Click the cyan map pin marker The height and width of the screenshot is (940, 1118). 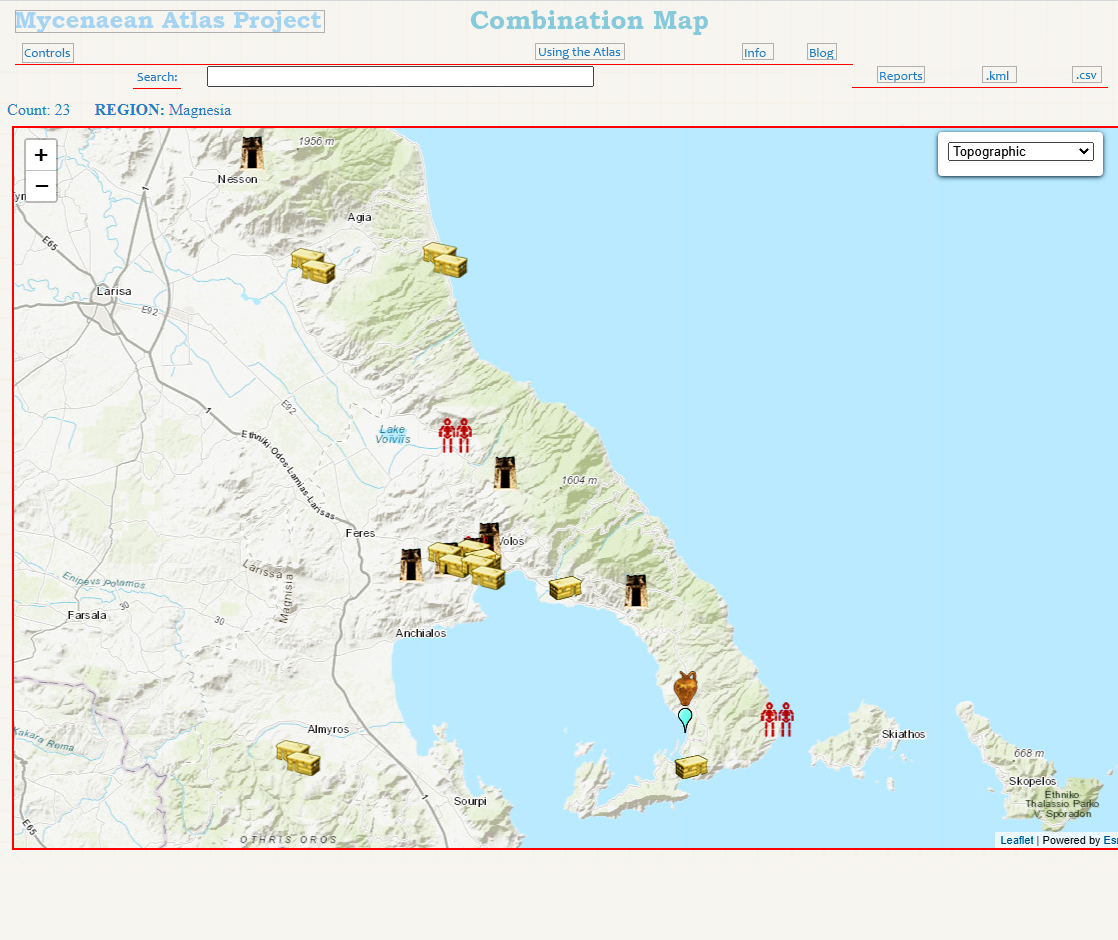(x=685, y=719)
